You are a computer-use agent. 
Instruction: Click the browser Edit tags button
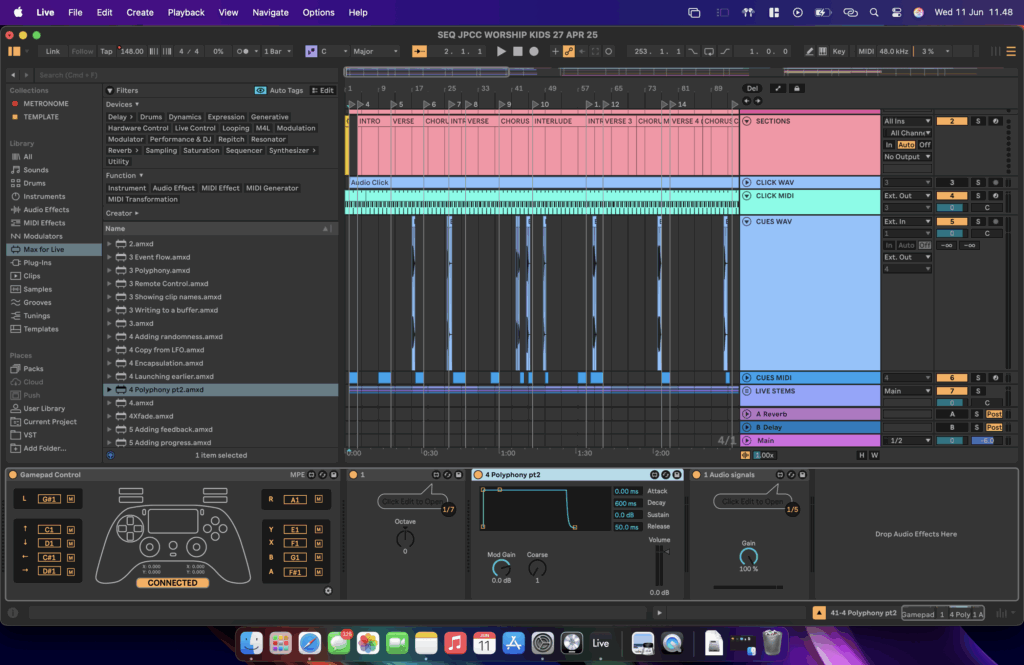[x=323, y=90]
